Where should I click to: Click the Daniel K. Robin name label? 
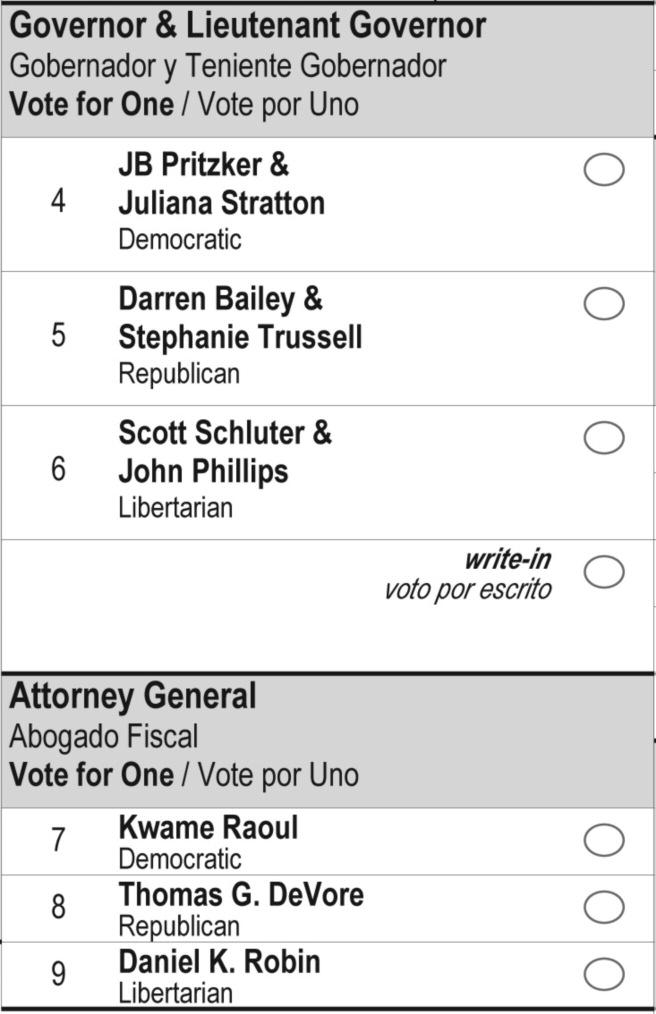coord(220,962)
